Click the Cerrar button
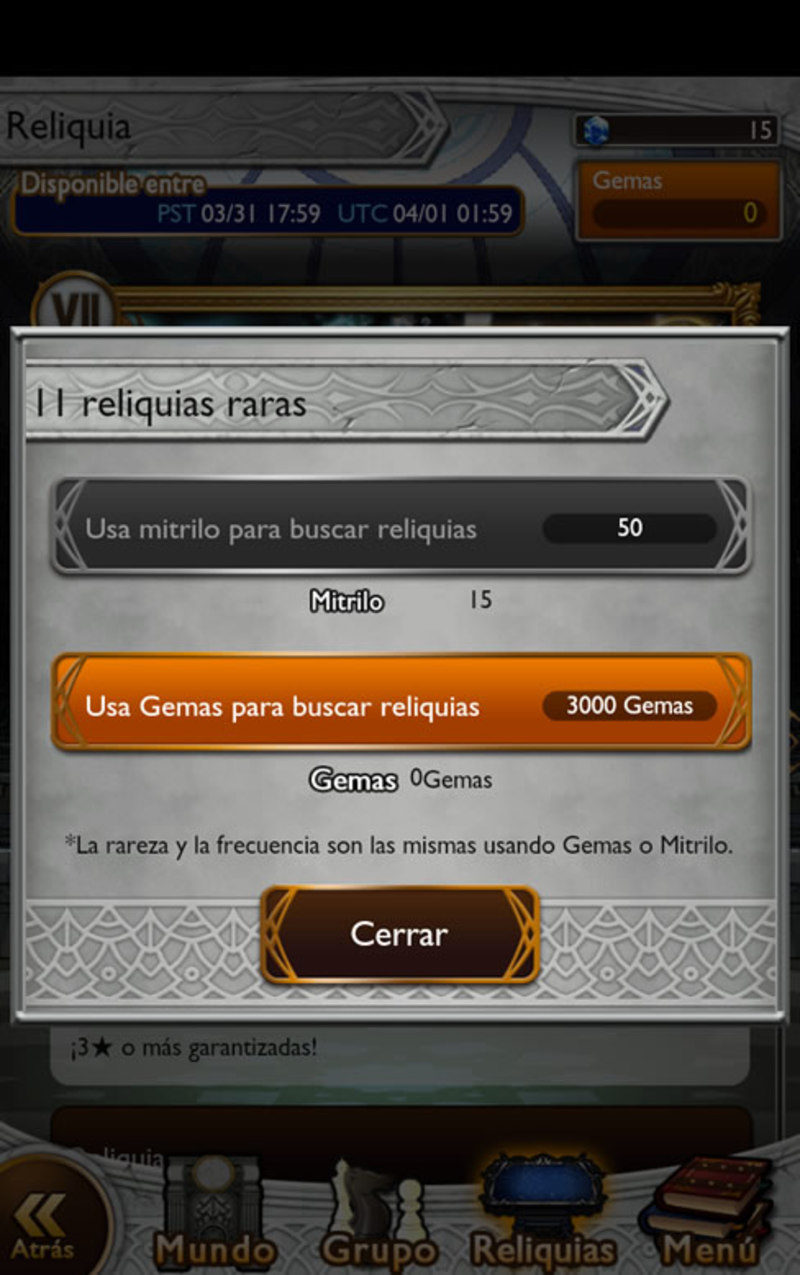 (400, 934)
